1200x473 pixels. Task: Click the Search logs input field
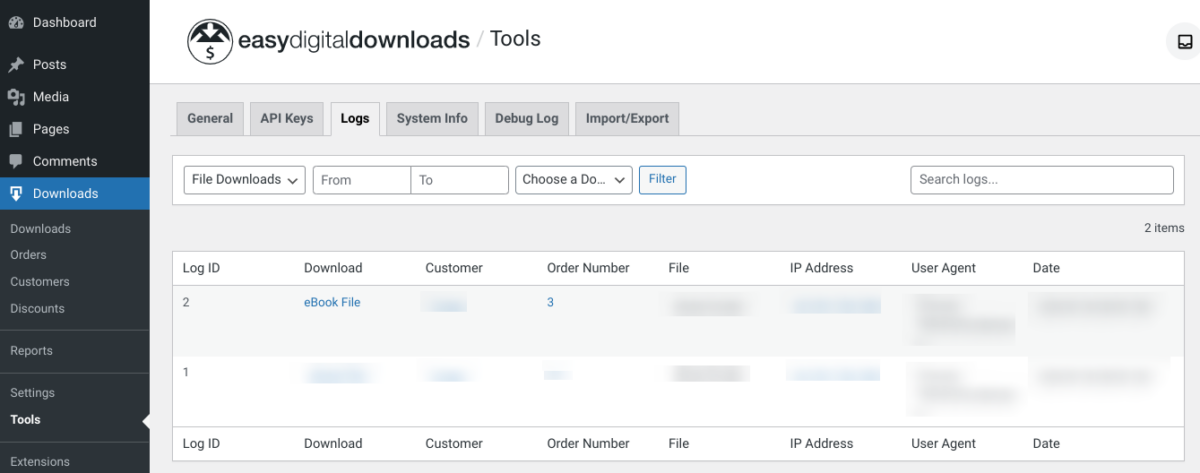pos(1041,180)
